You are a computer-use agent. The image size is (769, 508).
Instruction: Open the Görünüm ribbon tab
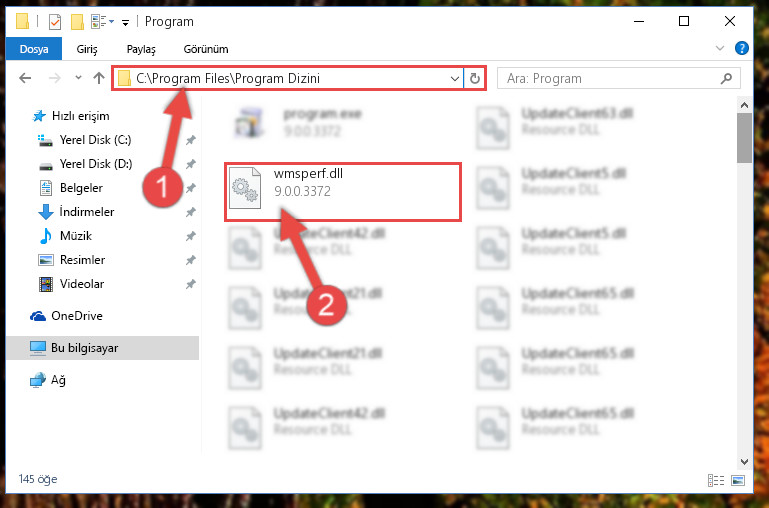coord(206,49)
